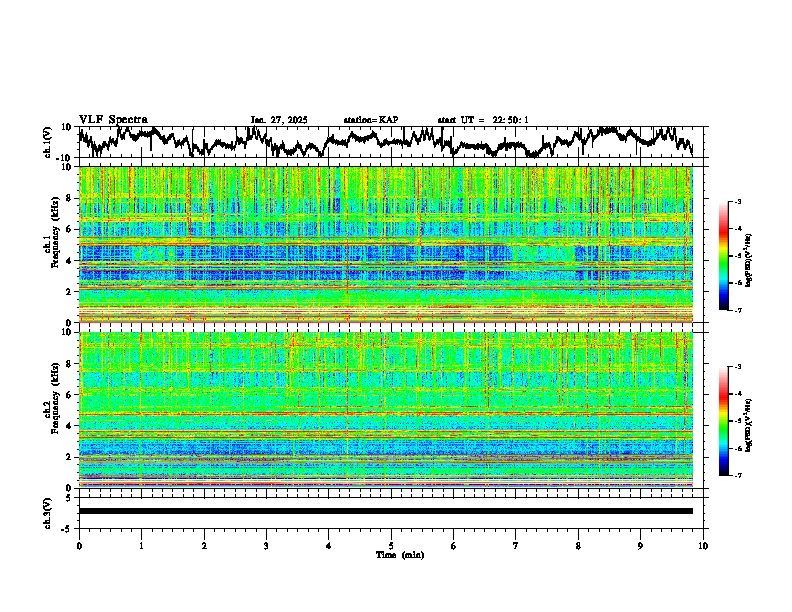Viewport: 792px width, 612px height.
Task: Click the ch.1 voltage waveform trace panel
Action: click(391, 142)
